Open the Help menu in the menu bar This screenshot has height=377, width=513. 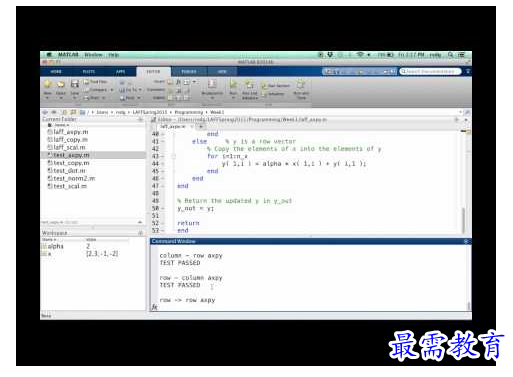[114, 55]
